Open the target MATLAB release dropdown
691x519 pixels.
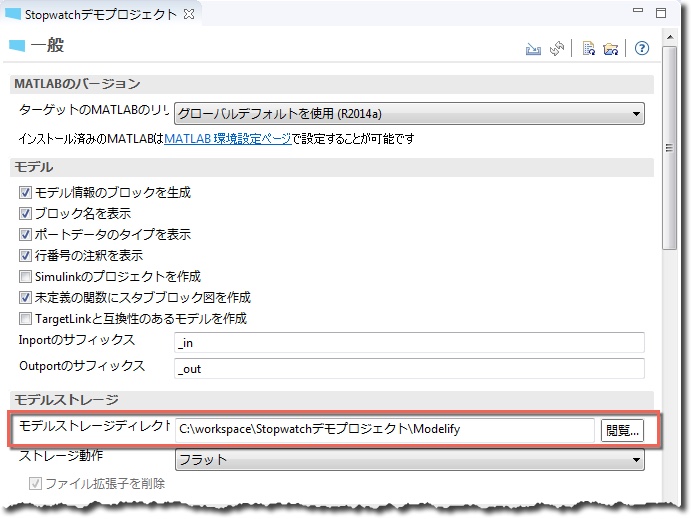[409, 114]
